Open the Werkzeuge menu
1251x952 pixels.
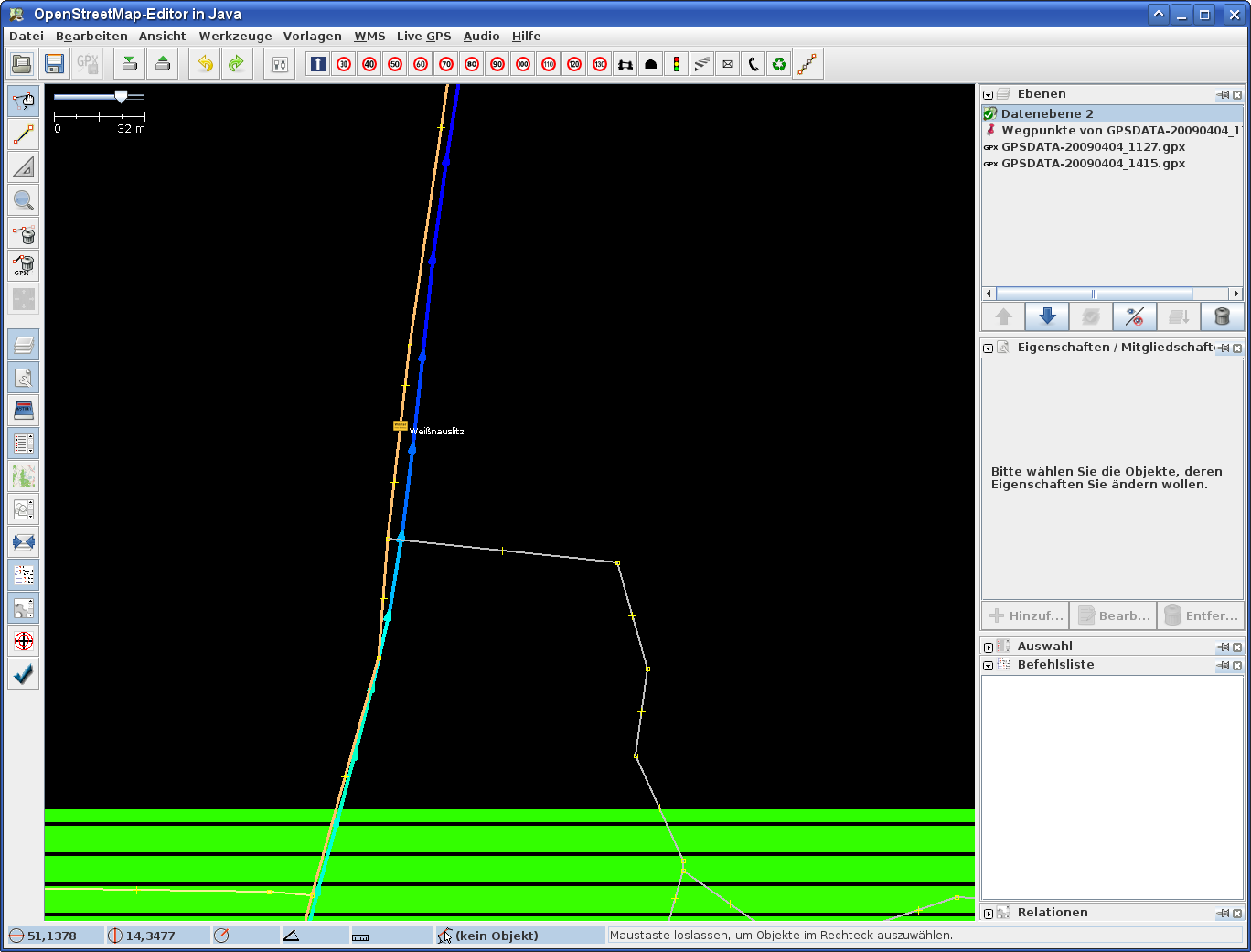pyautogui.click(x=235, y=37)
